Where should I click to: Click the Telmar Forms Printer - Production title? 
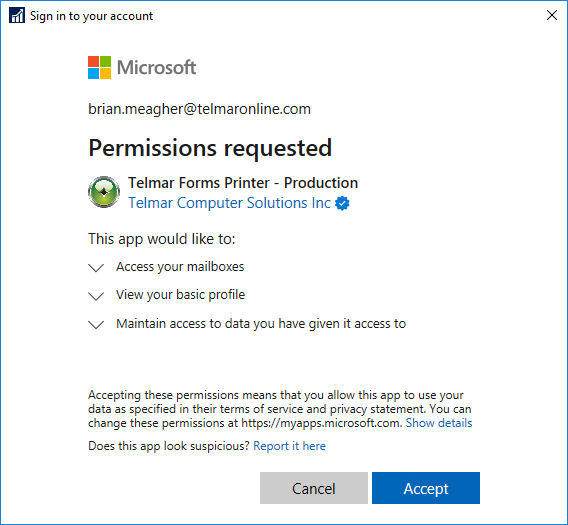243,183
